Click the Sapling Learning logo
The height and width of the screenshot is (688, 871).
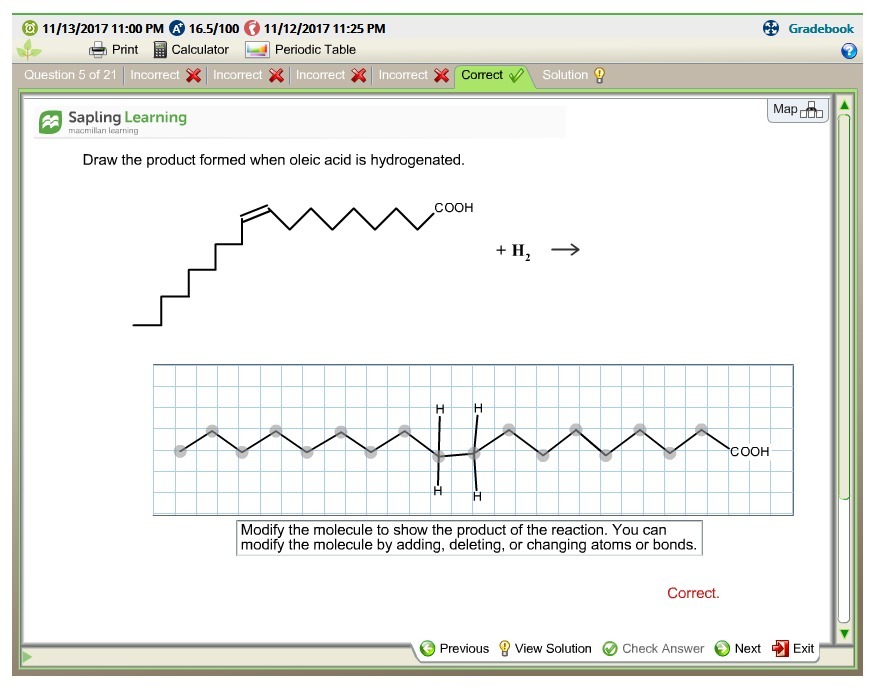(x=112, y=120)
